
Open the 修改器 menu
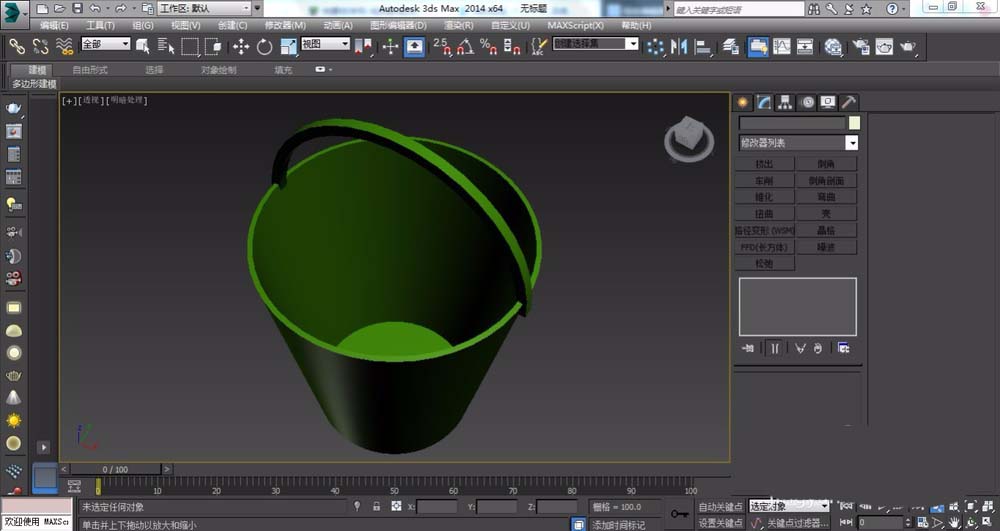coord(284,25)
